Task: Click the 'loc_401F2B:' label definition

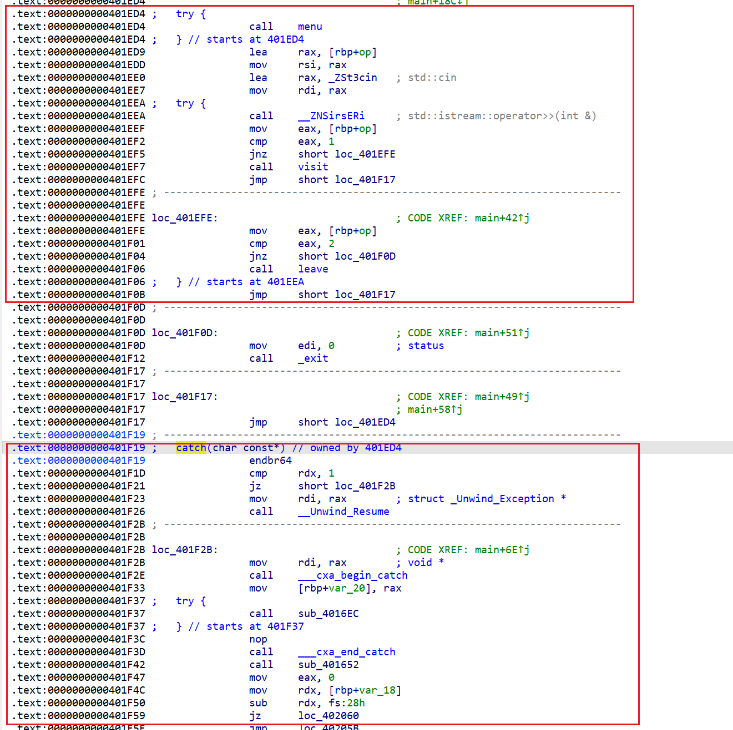Action: 185,550
